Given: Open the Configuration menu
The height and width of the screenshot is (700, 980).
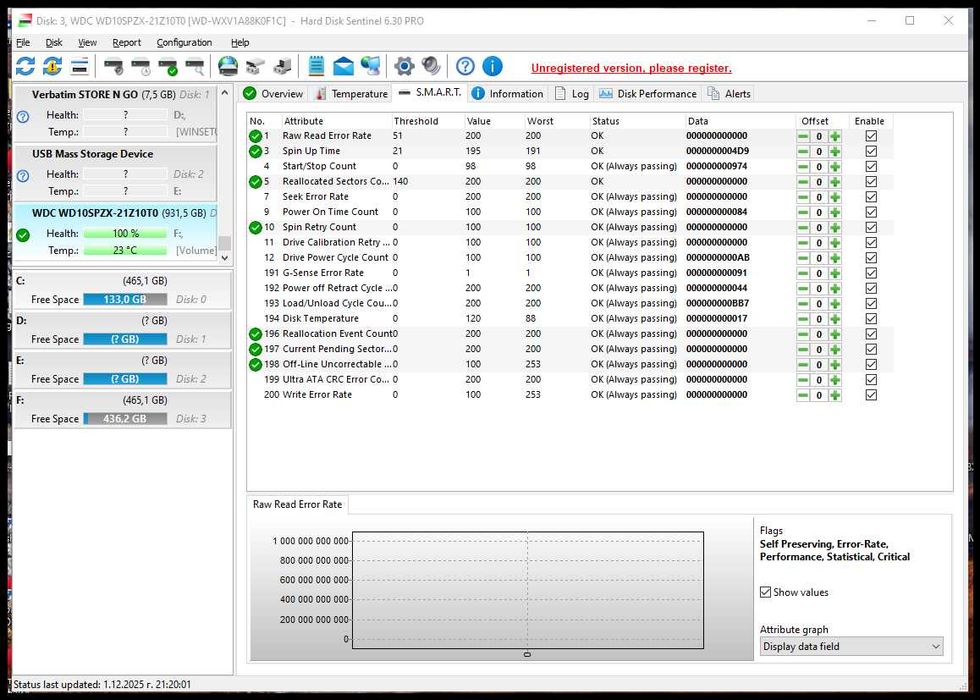Looking at the screenshot, I should click(x=184, y=43).
